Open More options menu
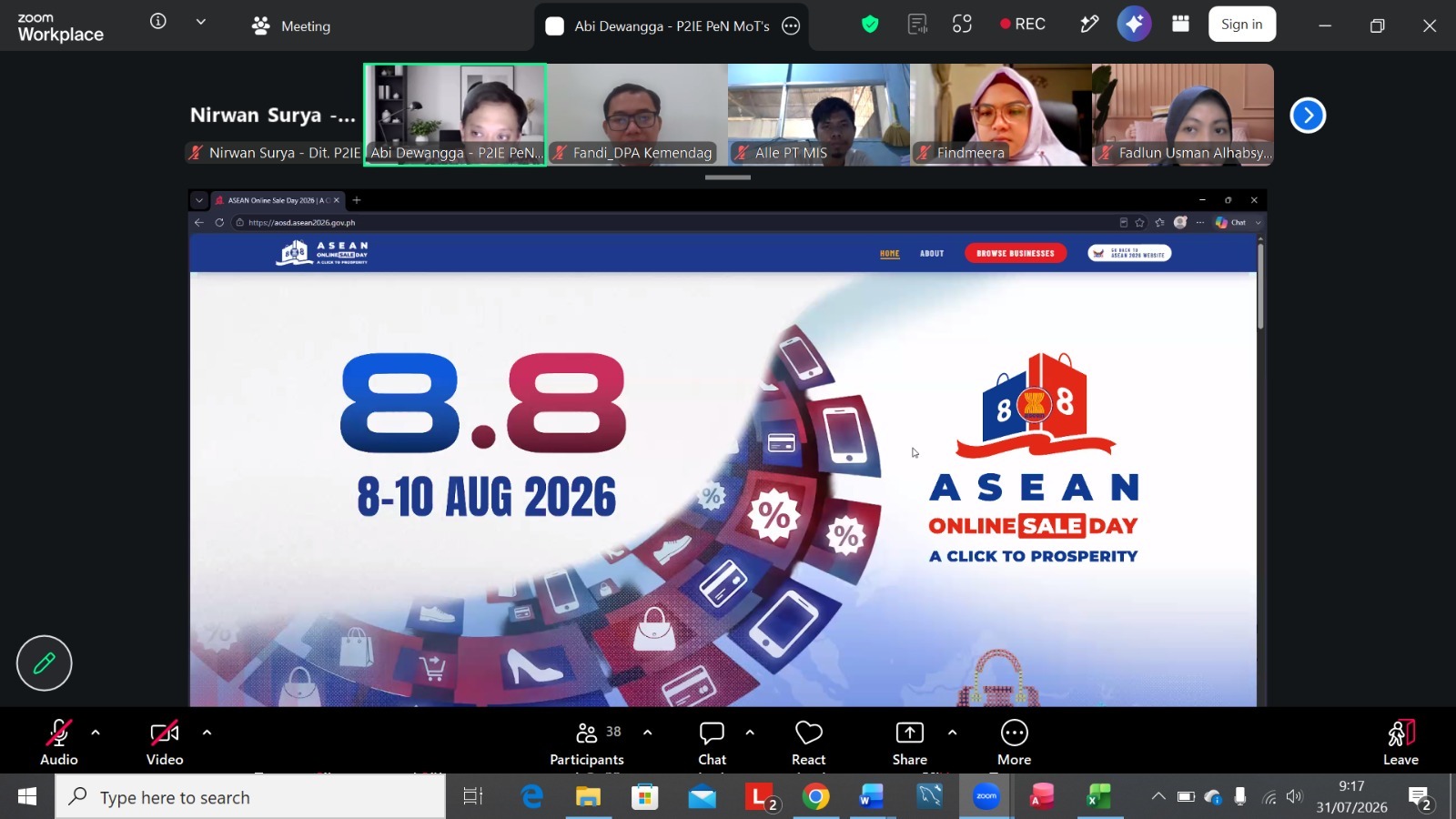This screenshot has width=1456, height=819. [1015, 743]
